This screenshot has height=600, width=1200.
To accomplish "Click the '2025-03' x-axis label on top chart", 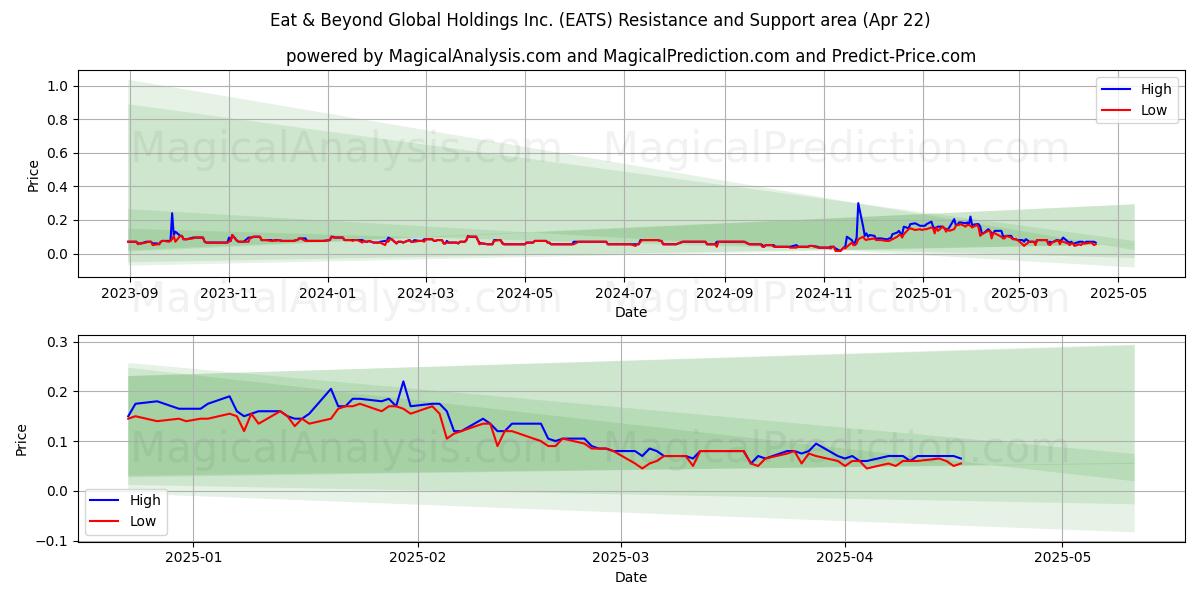I will click(1020, 294).
